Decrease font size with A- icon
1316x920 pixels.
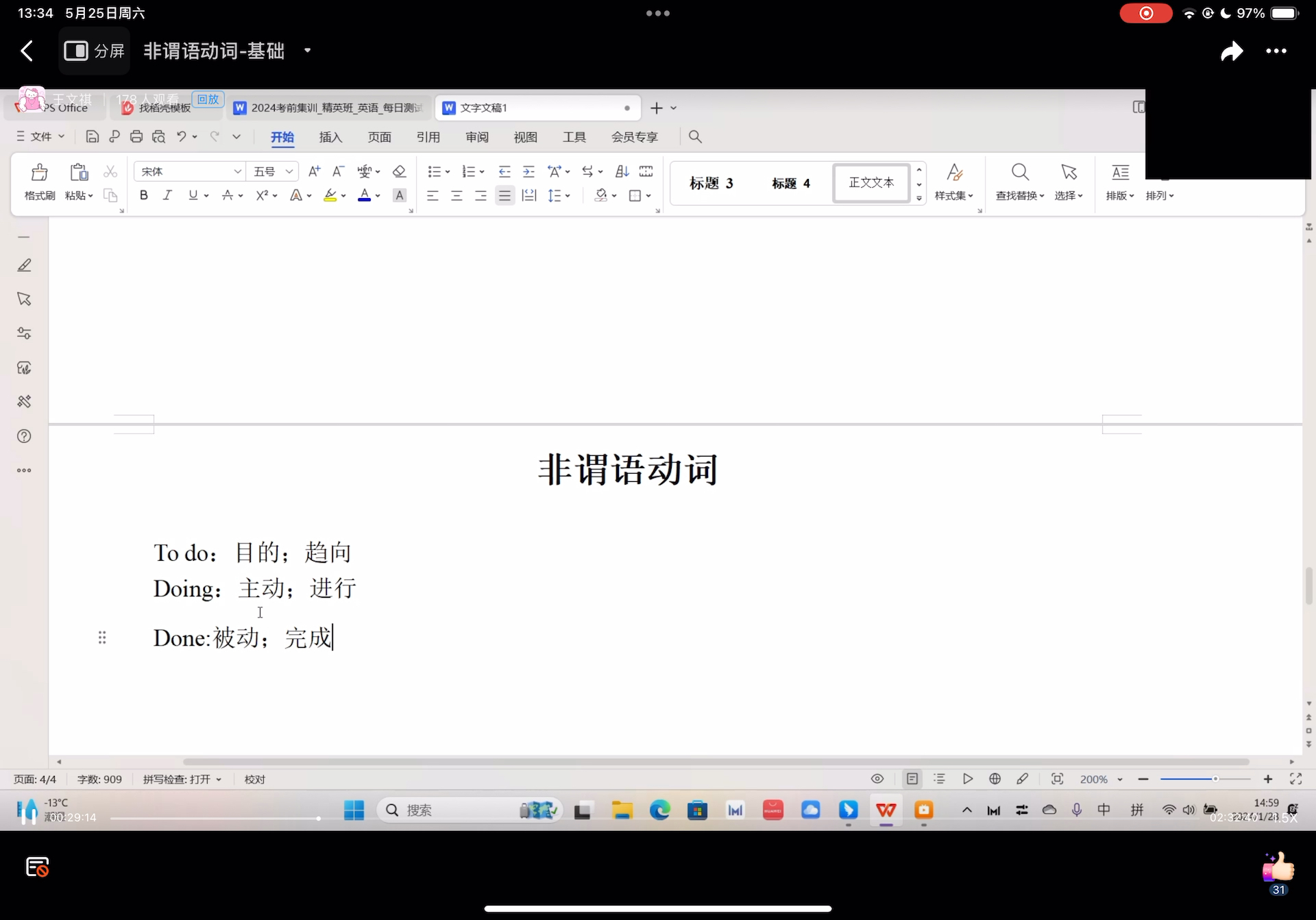pos(338,171)
